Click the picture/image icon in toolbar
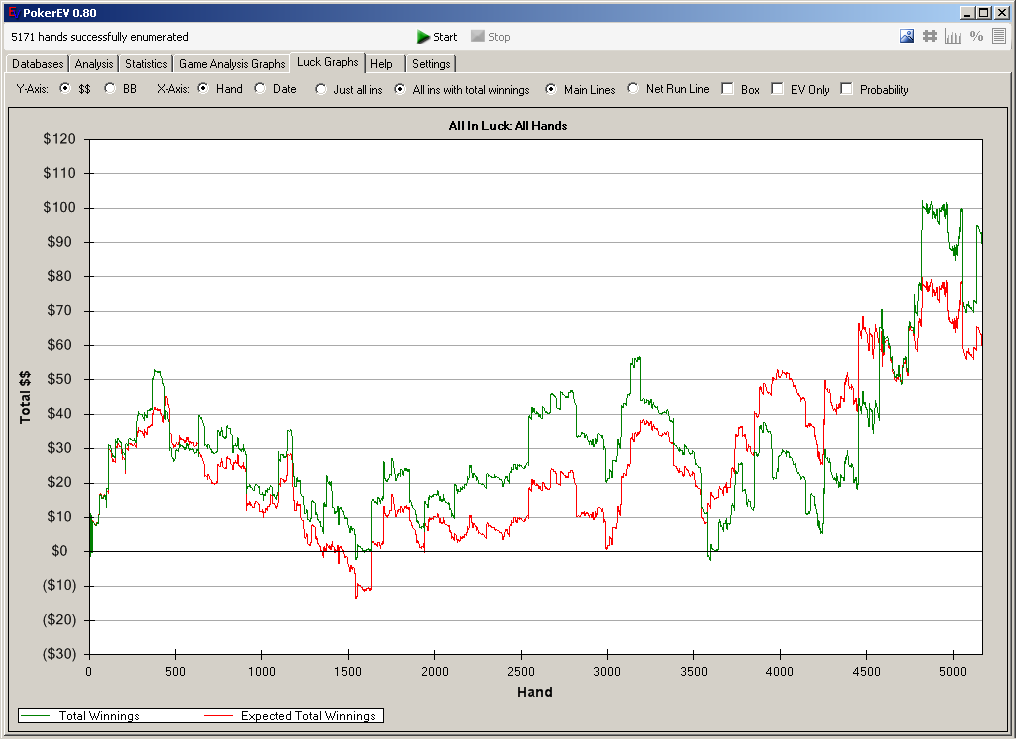The width and height of the screenshot is (1016, 740). [x=907, y=37]
